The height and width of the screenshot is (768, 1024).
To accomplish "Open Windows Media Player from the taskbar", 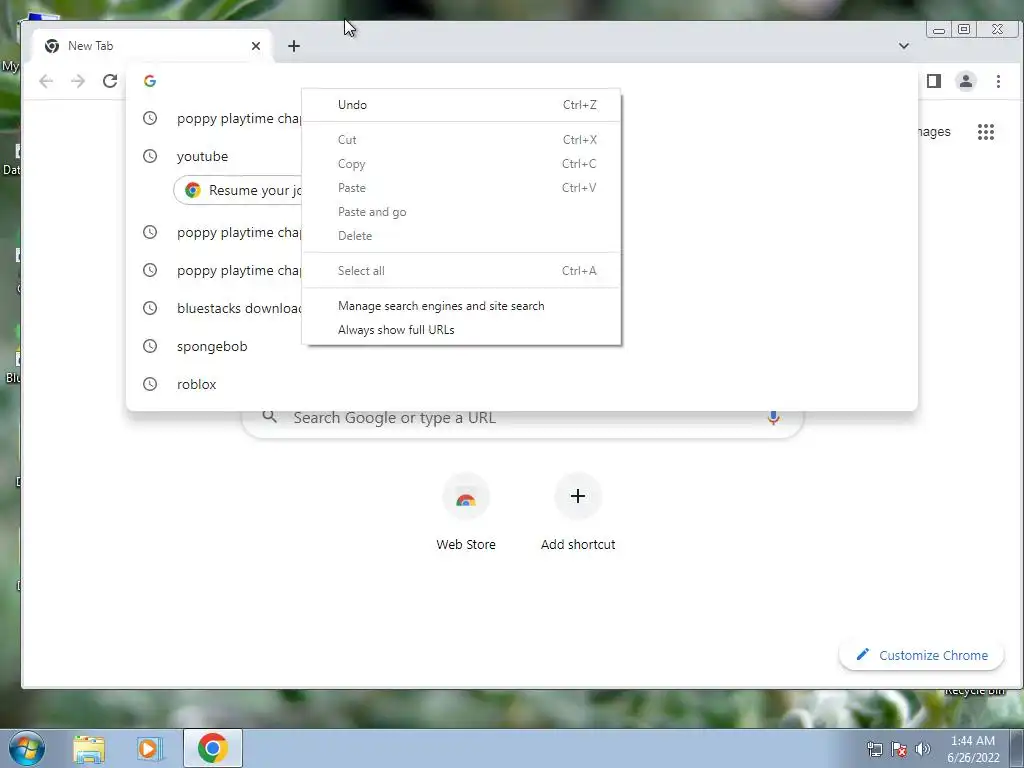I will coord(149,748).
